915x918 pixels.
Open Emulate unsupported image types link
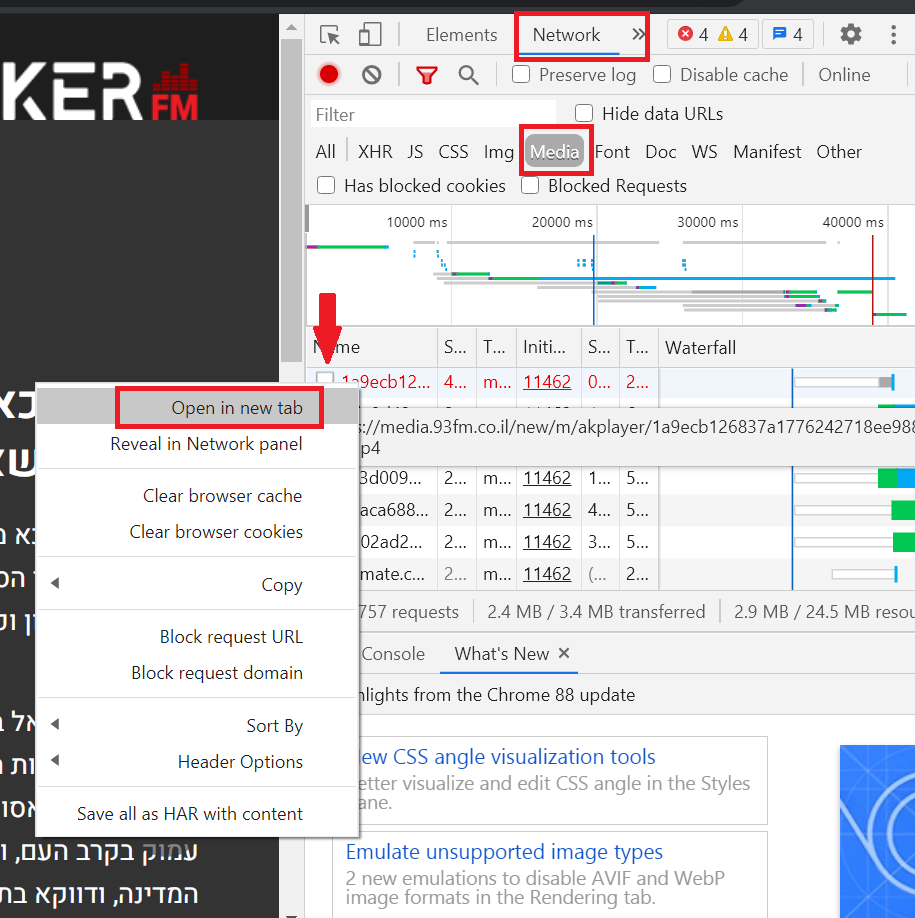[x=504, y=851]
